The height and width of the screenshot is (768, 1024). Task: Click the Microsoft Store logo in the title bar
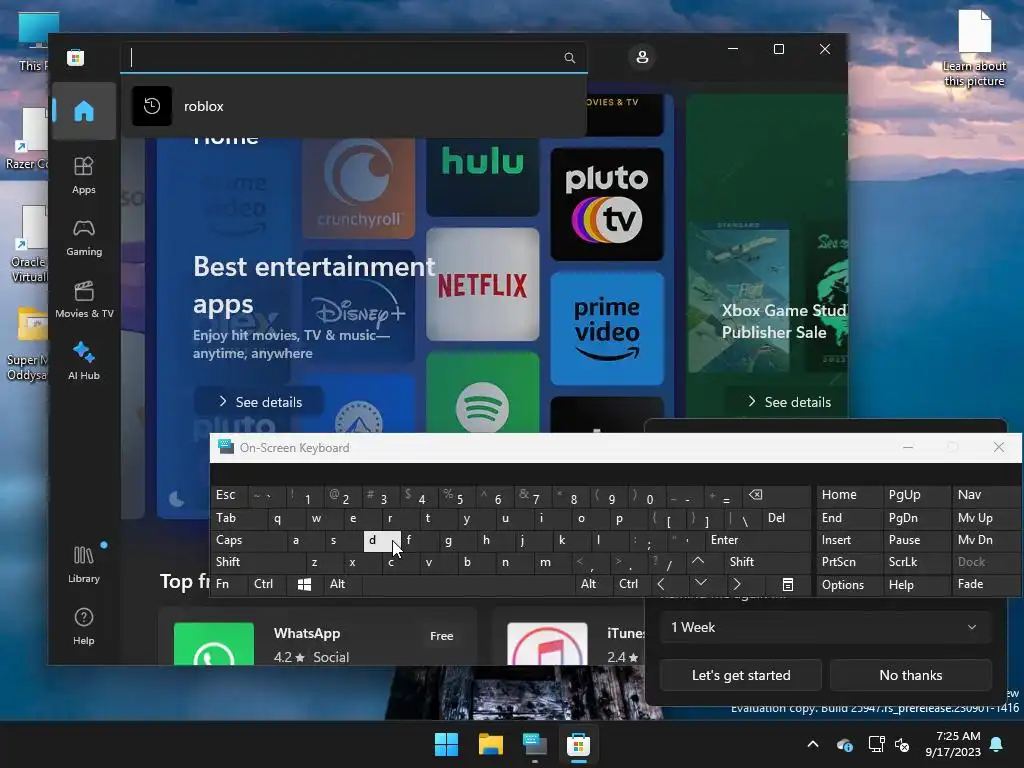tap(76, 57)
